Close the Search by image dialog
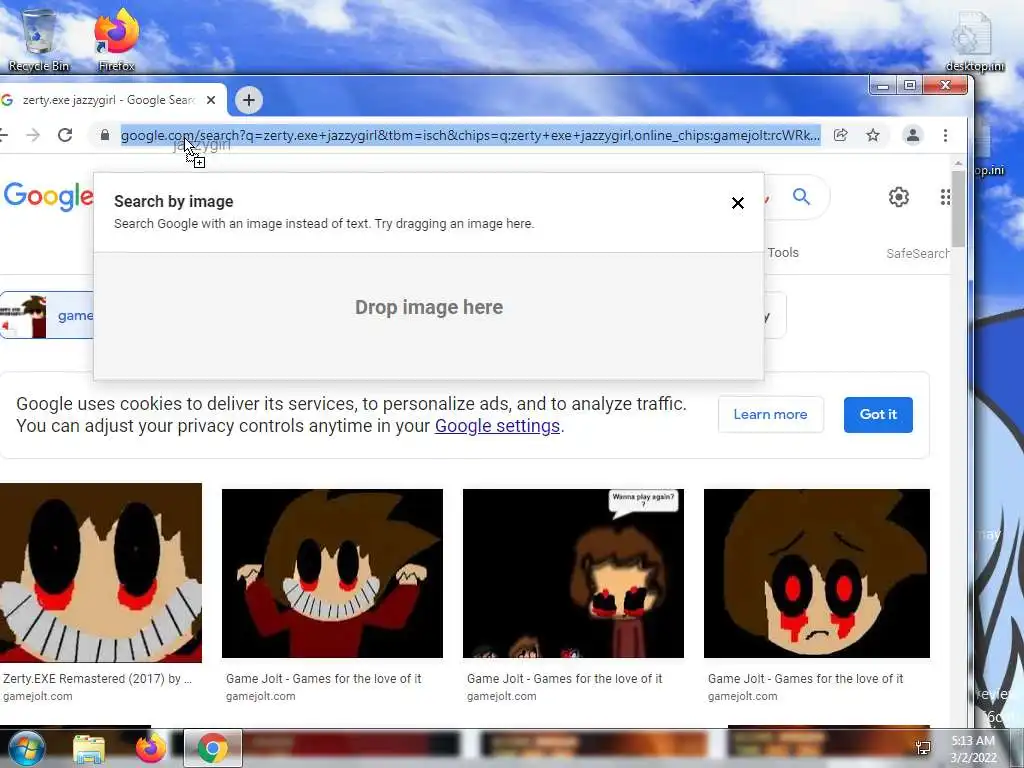Viewport: 1024px width, 768px height. coord(737,203)
